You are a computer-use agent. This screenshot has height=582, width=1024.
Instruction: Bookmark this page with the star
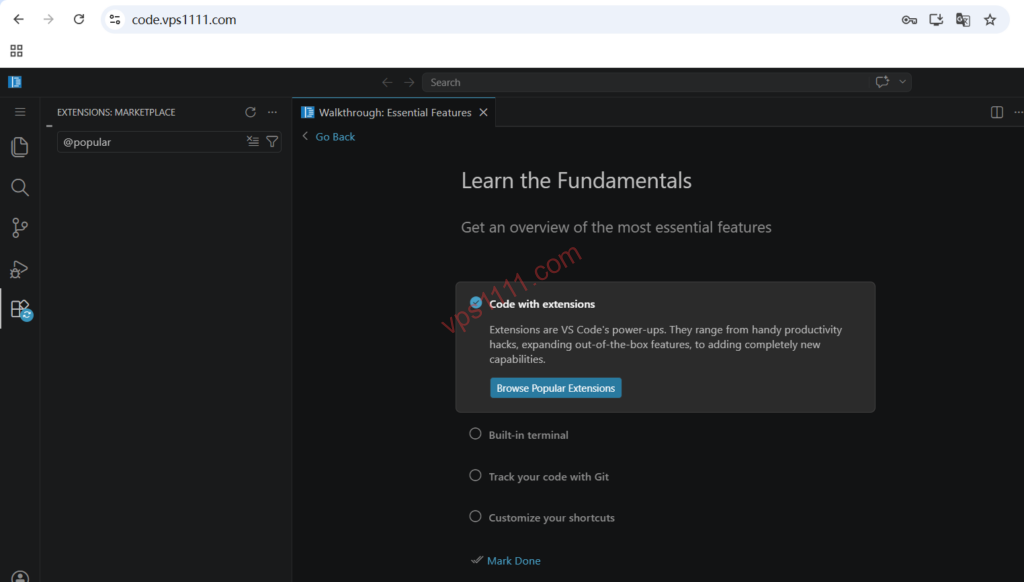(990, 20)
